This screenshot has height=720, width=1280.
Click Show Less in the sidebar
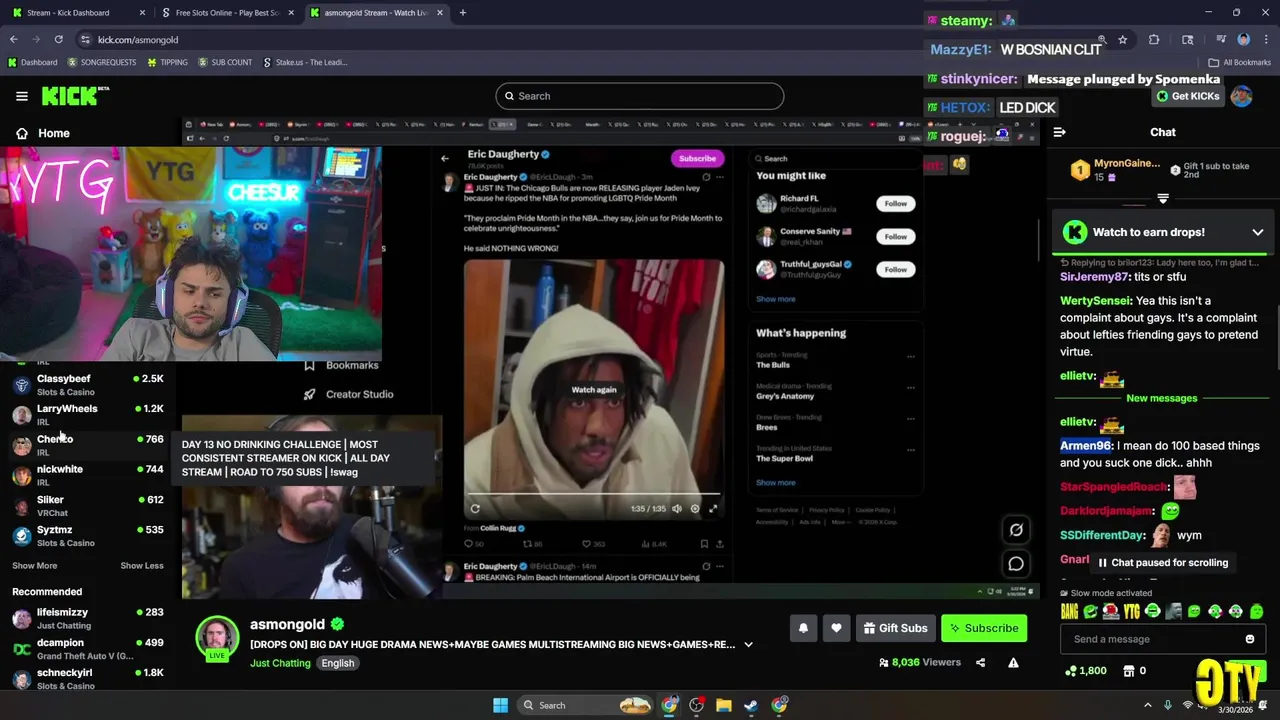142,566
